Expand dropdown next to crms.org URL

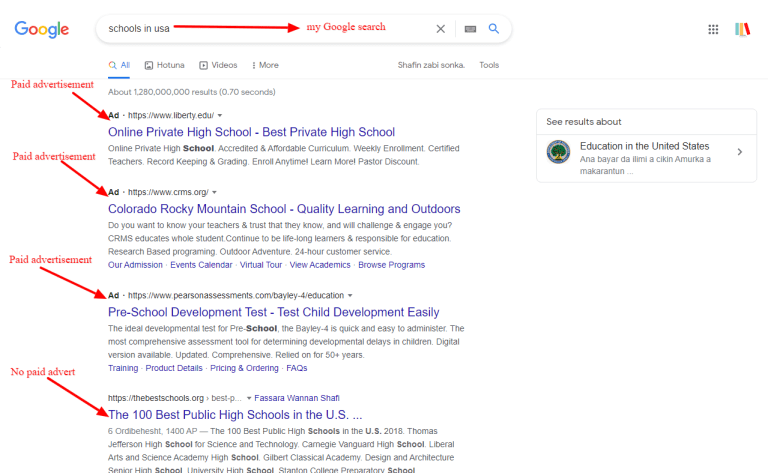coord(215,192)
